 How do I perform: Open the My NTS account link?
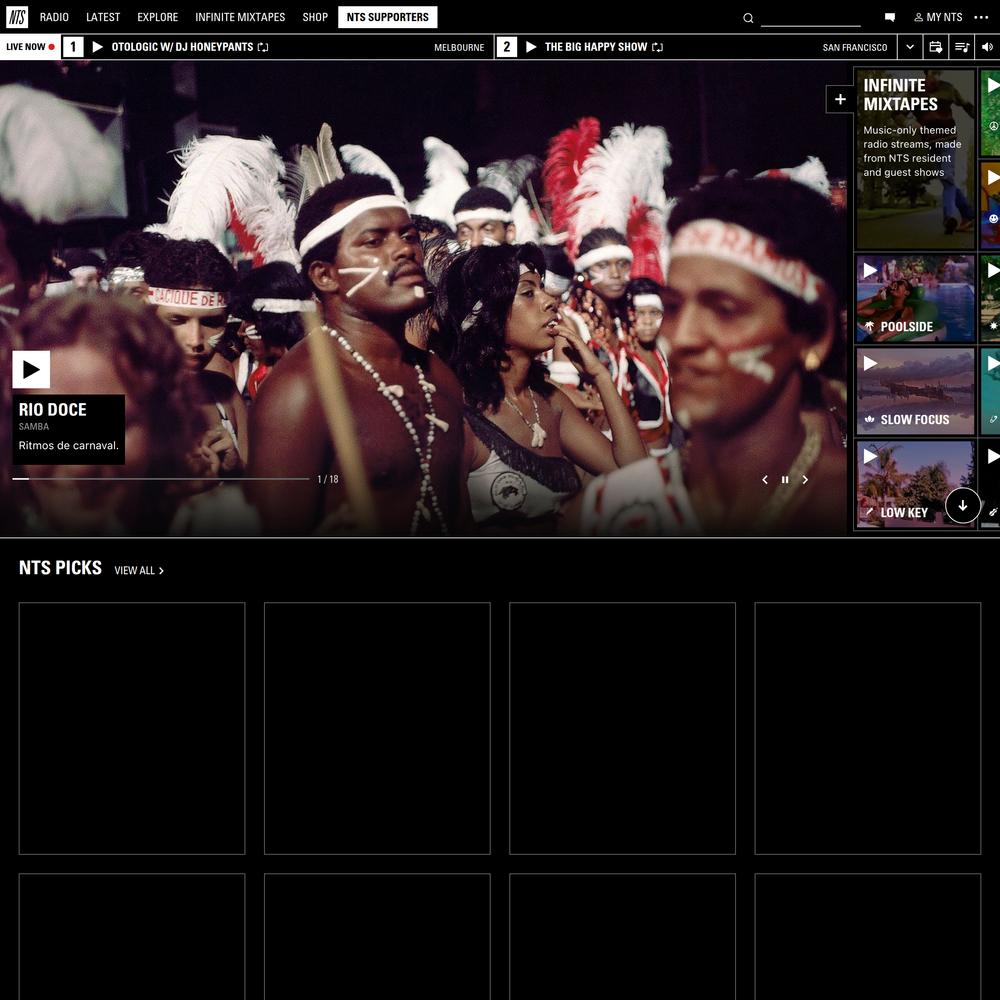[x=938, y=17]
